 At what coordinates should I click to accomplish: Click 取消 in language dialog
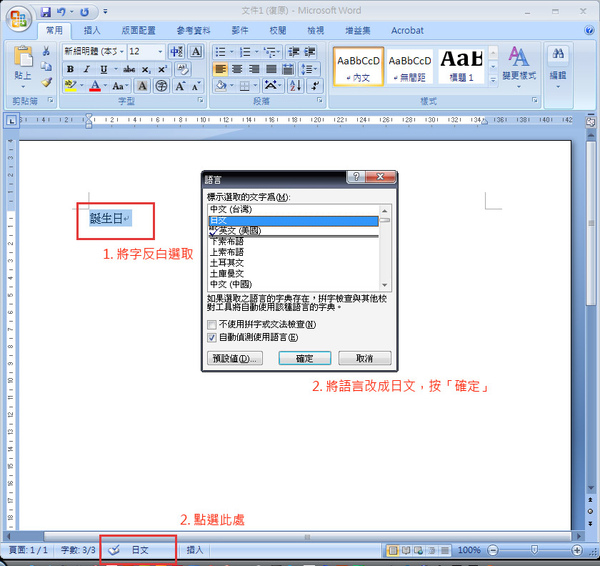point(365,359)
